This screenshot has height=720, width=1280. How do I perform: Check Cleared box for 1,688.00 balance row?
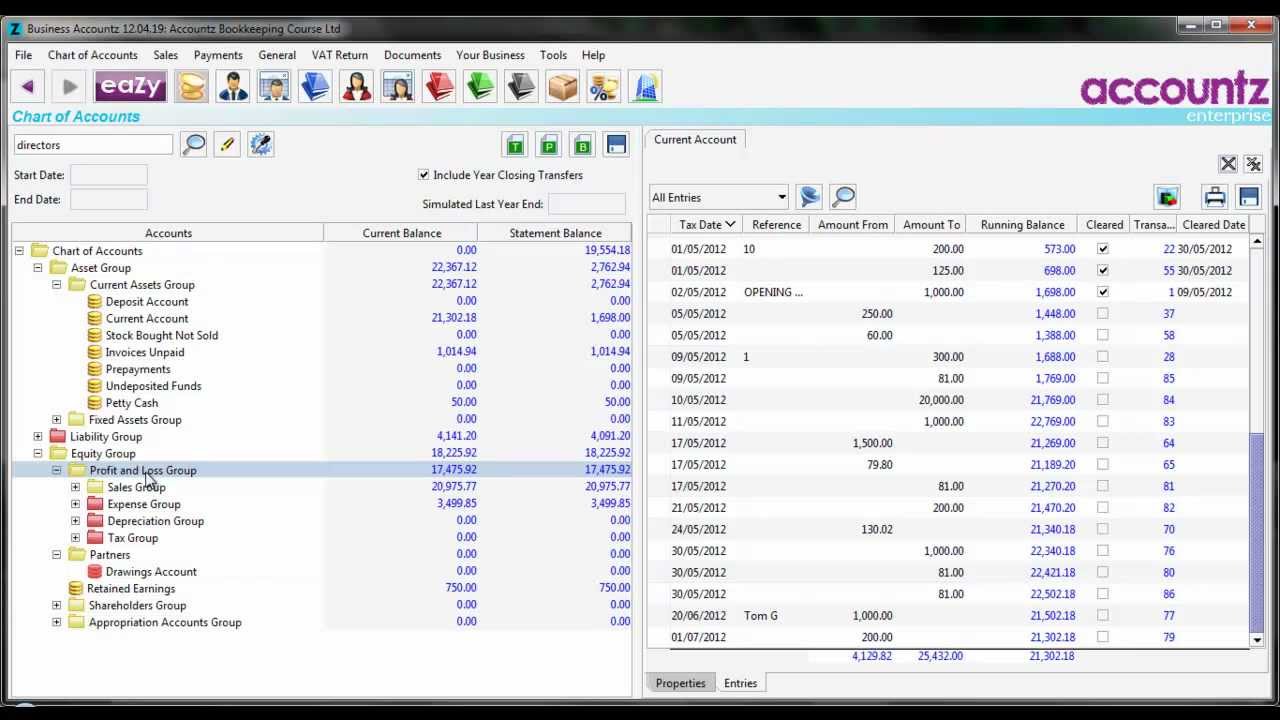point(1103,357)
